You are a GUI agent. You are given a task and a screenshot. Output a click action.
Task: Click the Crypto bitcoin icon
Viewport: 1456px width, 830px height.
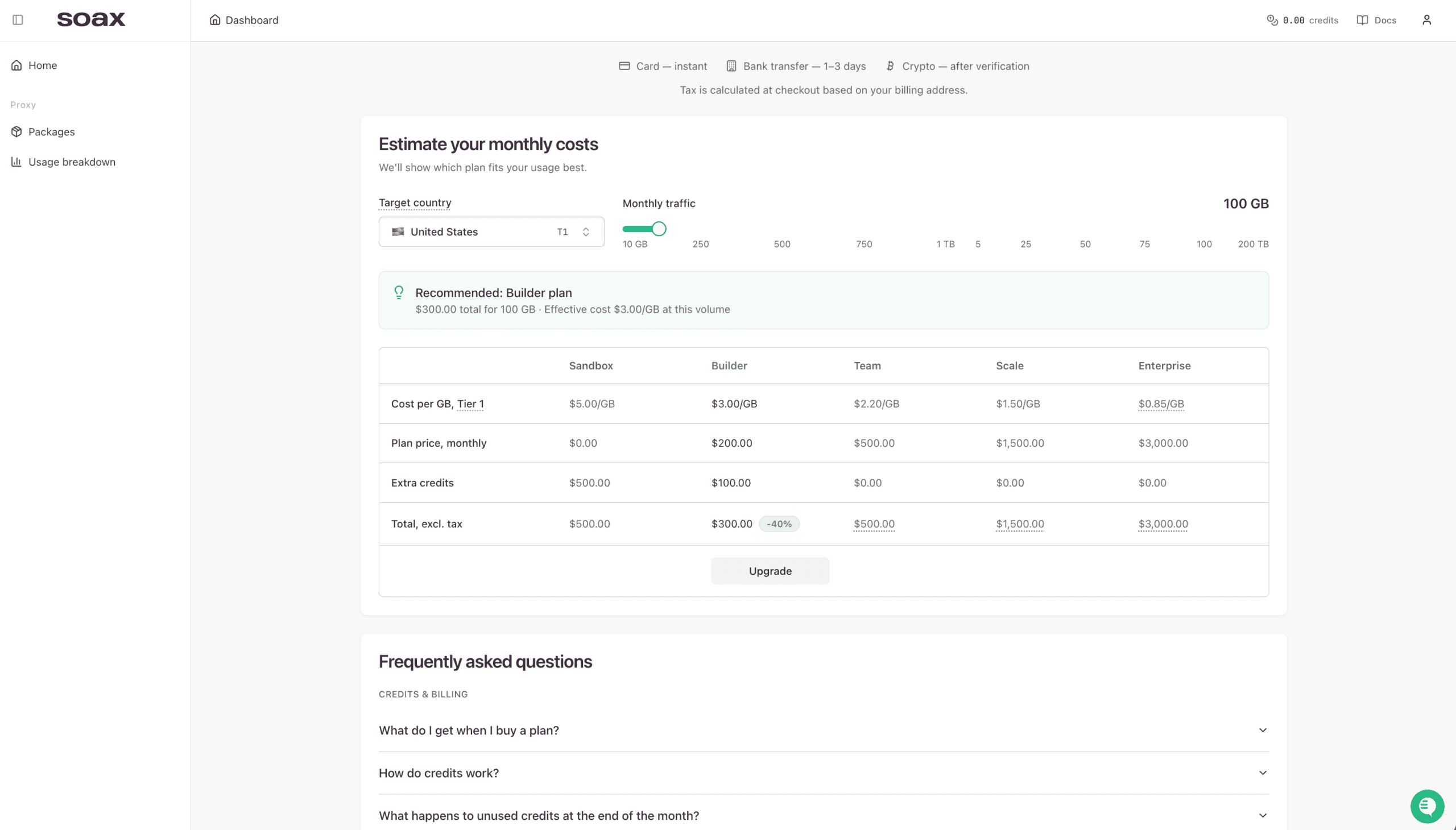pos(890,66)
